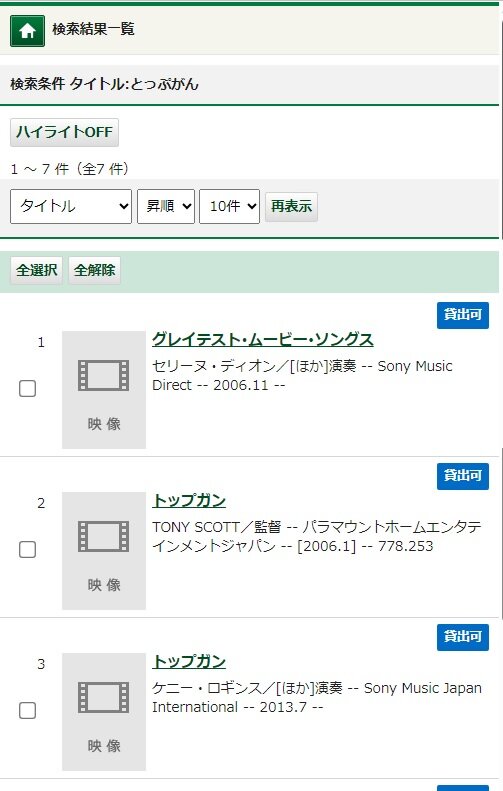This screenshot has height=791, width=503.
Task: Click 貸出可 badge on result 2
Action: click(x=463, y=476)
